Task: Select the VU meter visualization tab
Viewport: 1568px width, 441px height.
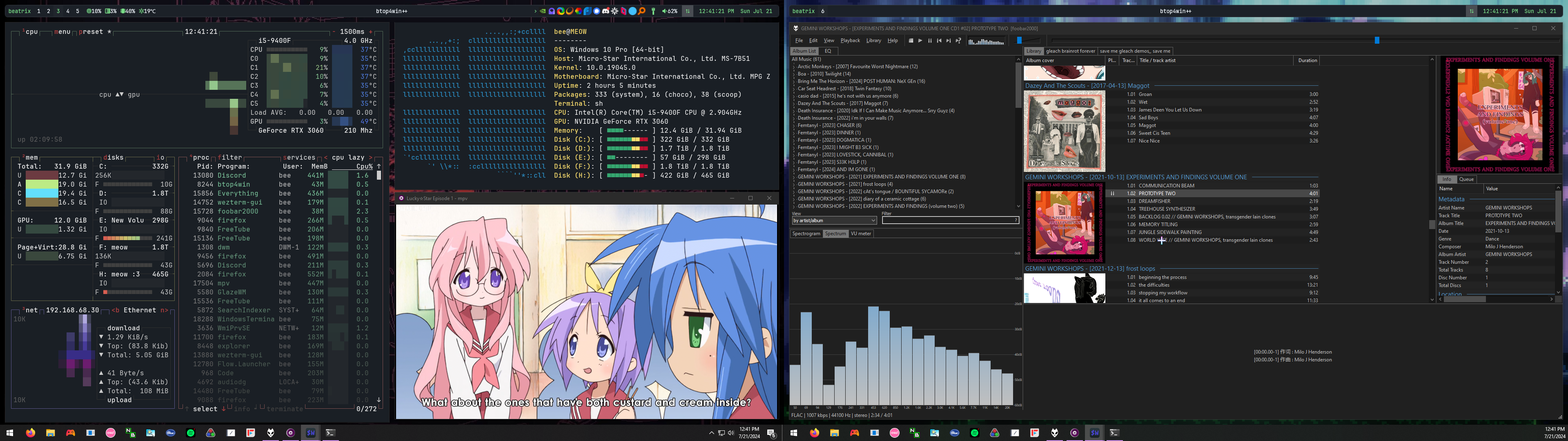Action: pos(861,234)
